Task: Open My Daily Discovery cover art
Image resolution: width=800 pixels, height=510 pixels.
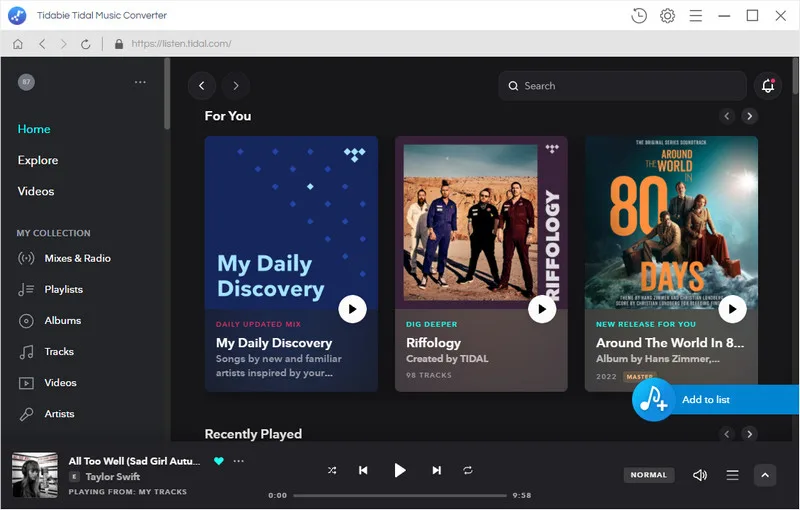Action: [291, 222]
